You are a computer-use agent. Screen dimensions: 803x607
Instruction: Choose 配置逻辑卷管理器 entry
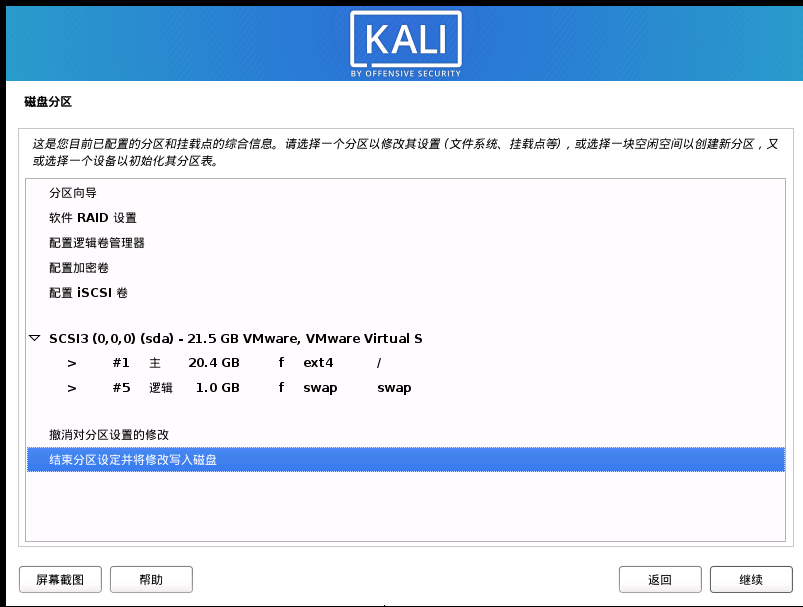(x=97, y=243)
